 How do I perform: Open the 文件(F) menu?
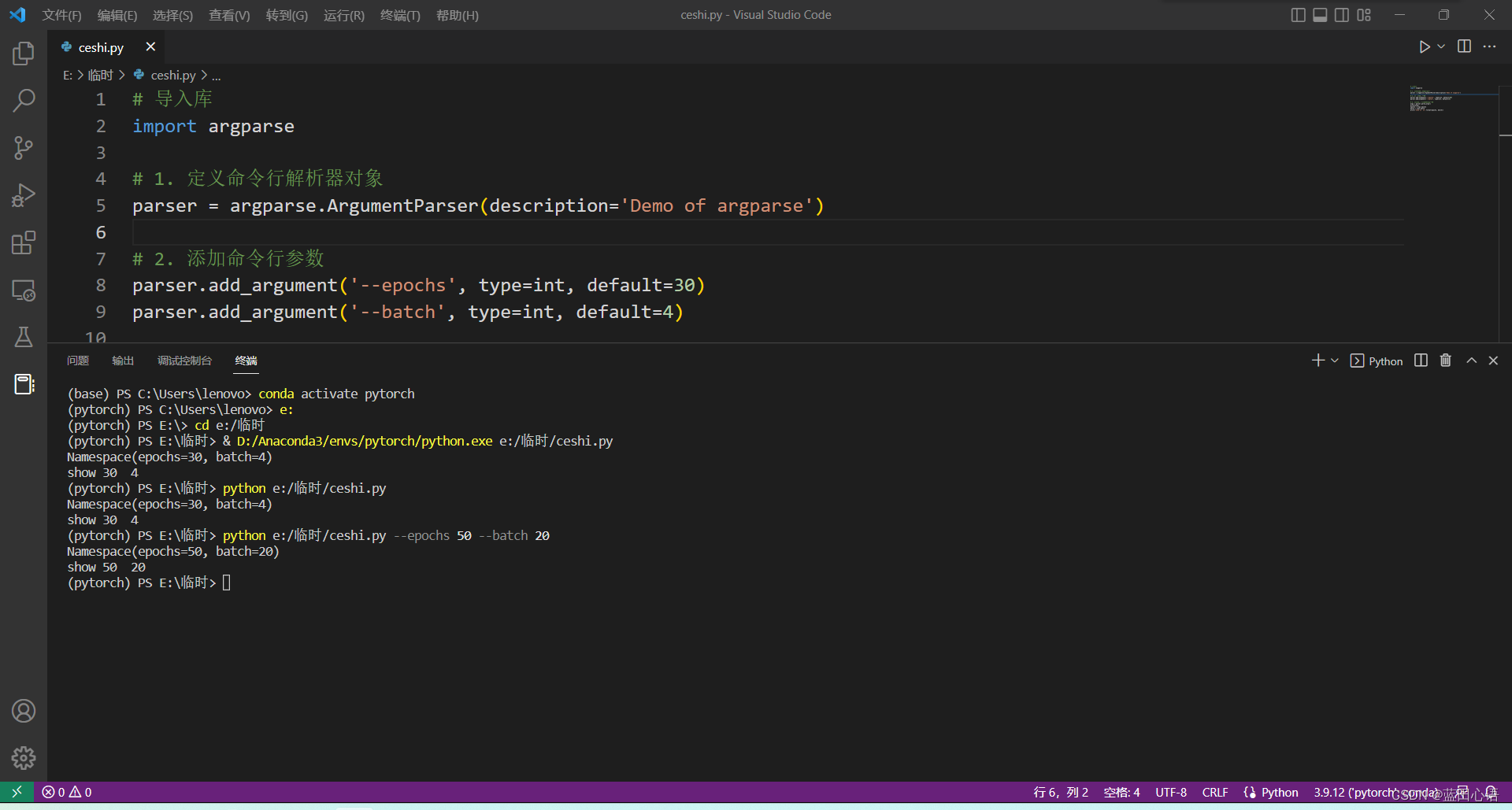pos(61,16)
